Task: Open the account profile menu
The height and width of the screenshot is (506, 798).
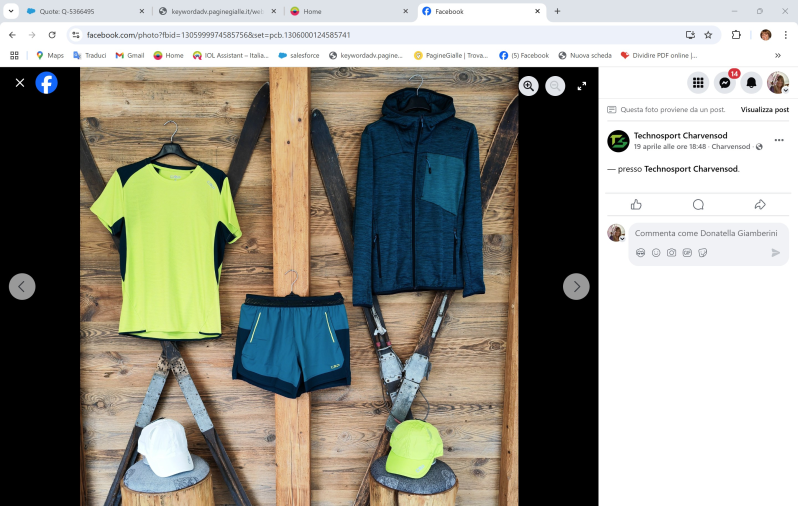Action: (778, 82)
